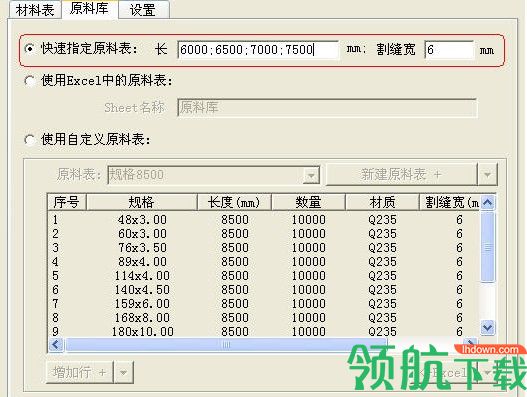Click the vertical scrollbar thumb

click(x=487, y=247)
